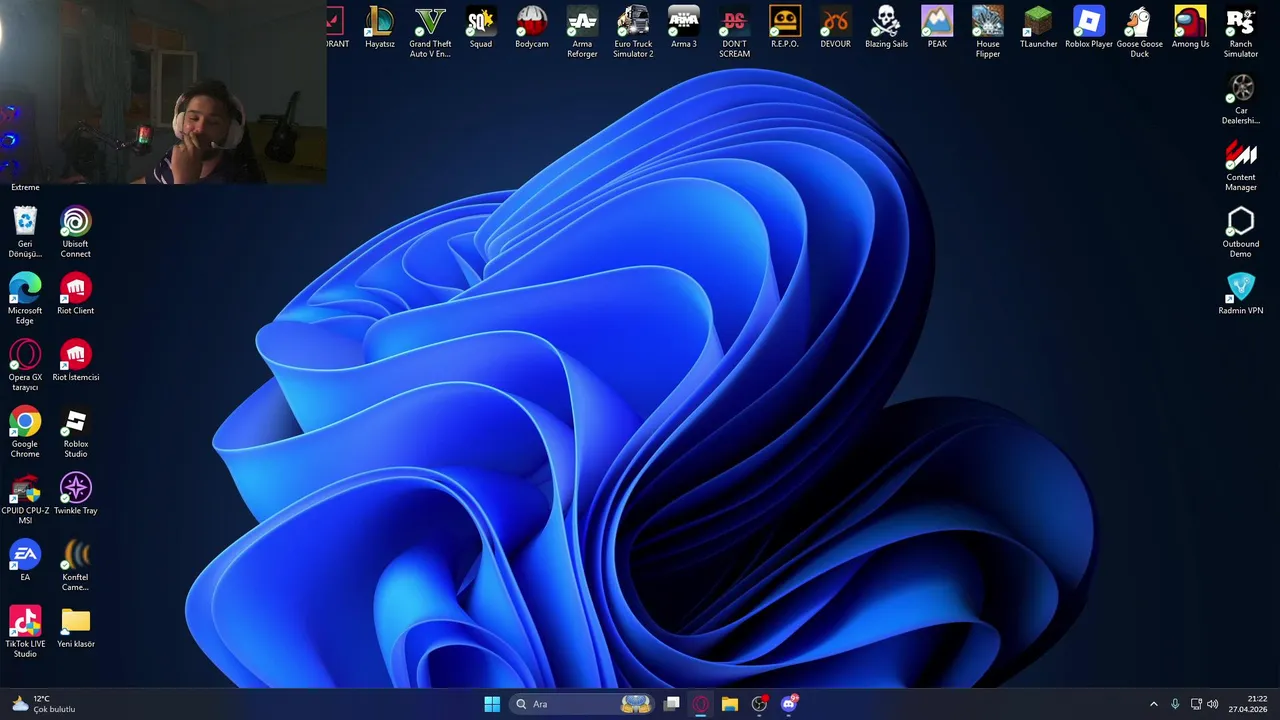
Task: Open Discord from the taskbar
Action: (x=789, y=704)
